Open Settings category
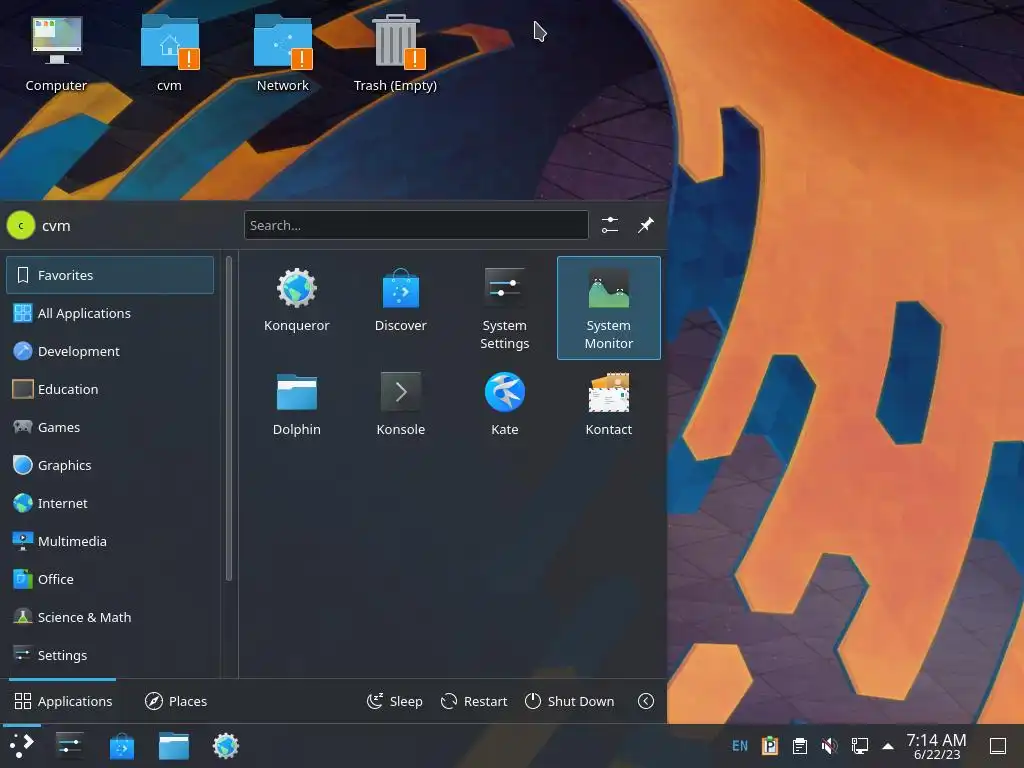The image size is (1024, 768). [x=110, y=654]
